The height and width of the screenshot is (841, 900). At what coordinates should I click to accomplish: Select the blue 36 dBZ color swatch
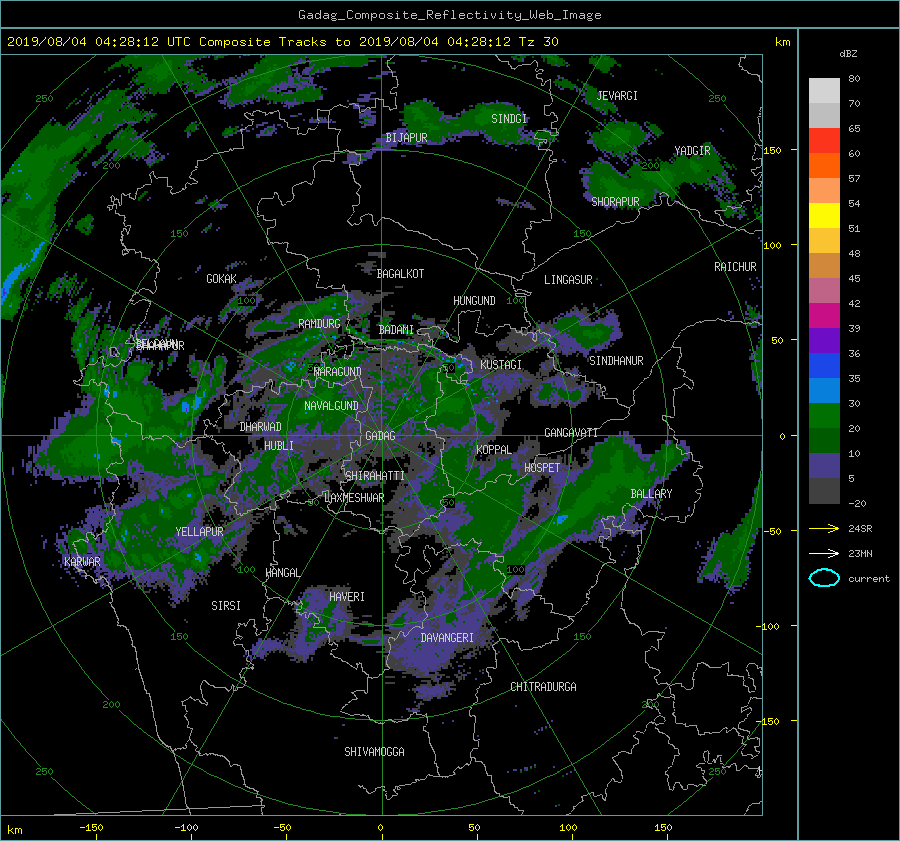coord(824,365)
